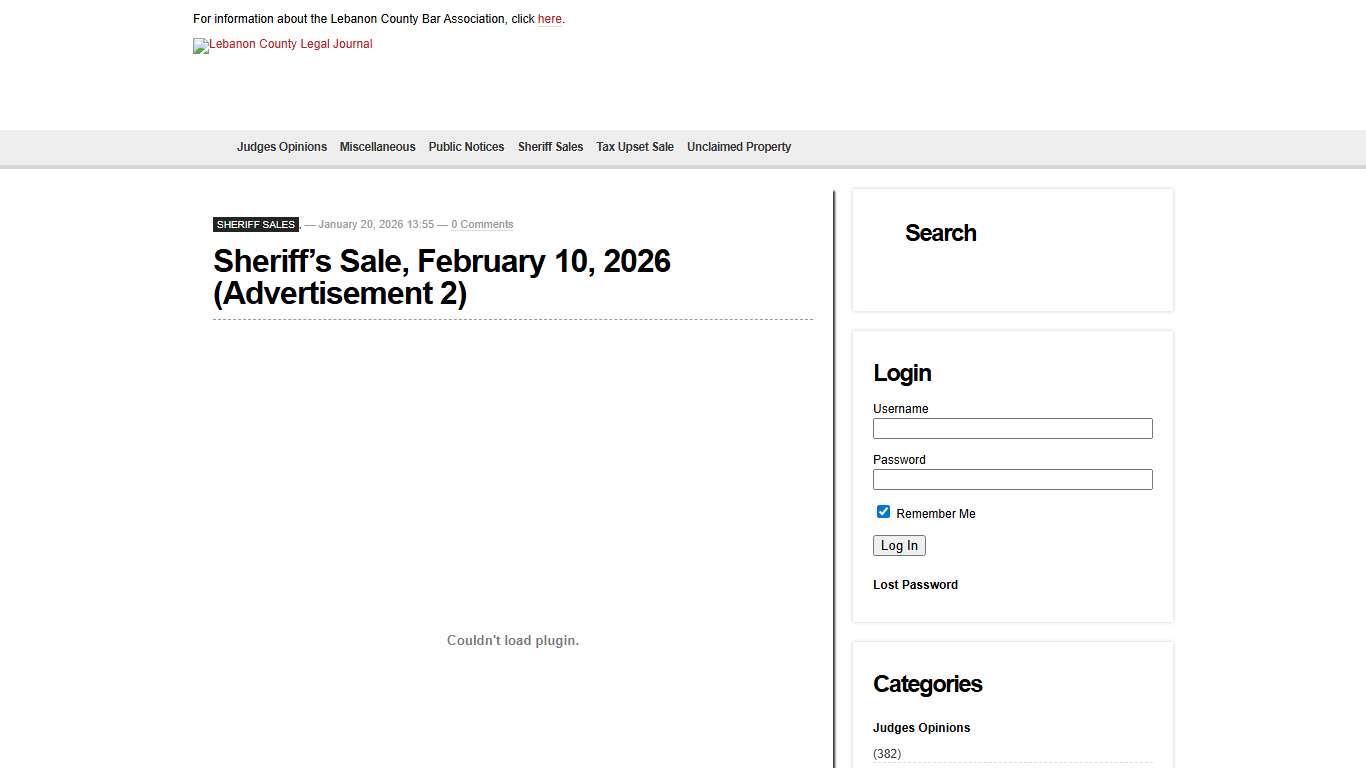This screenshot has height=768, width=1366.
Task: Go to the Miscellaneous menu section
Action: coord(377,147)
